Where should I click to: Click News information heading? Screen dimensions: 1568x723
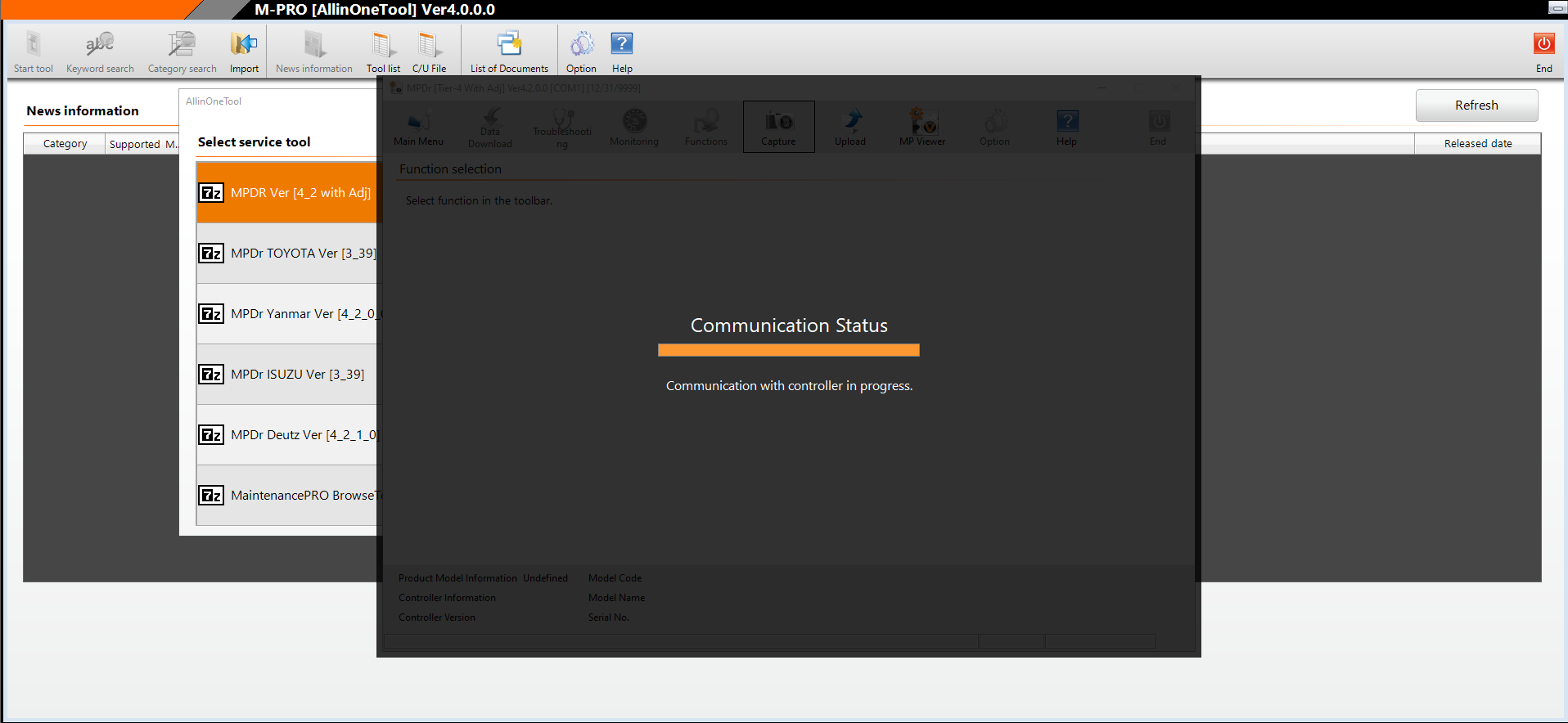pyautogui.click(x=83, y=111)
